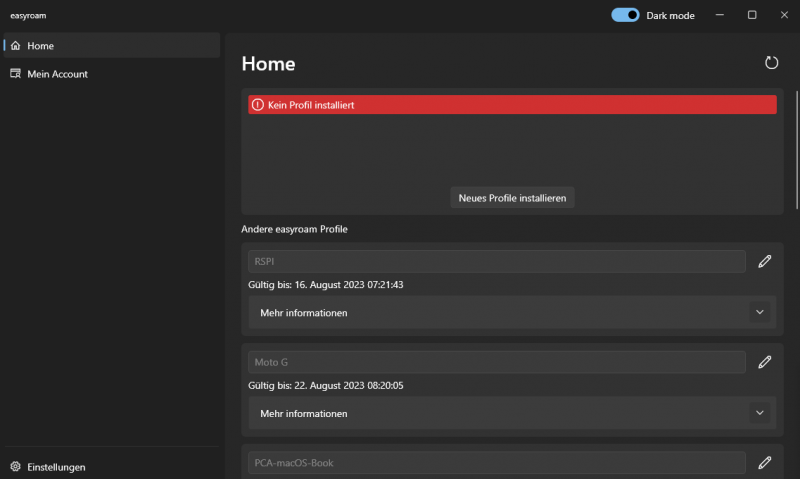Click the Dark mode label
Screen dimensions: 800x479
pos(670,15)
